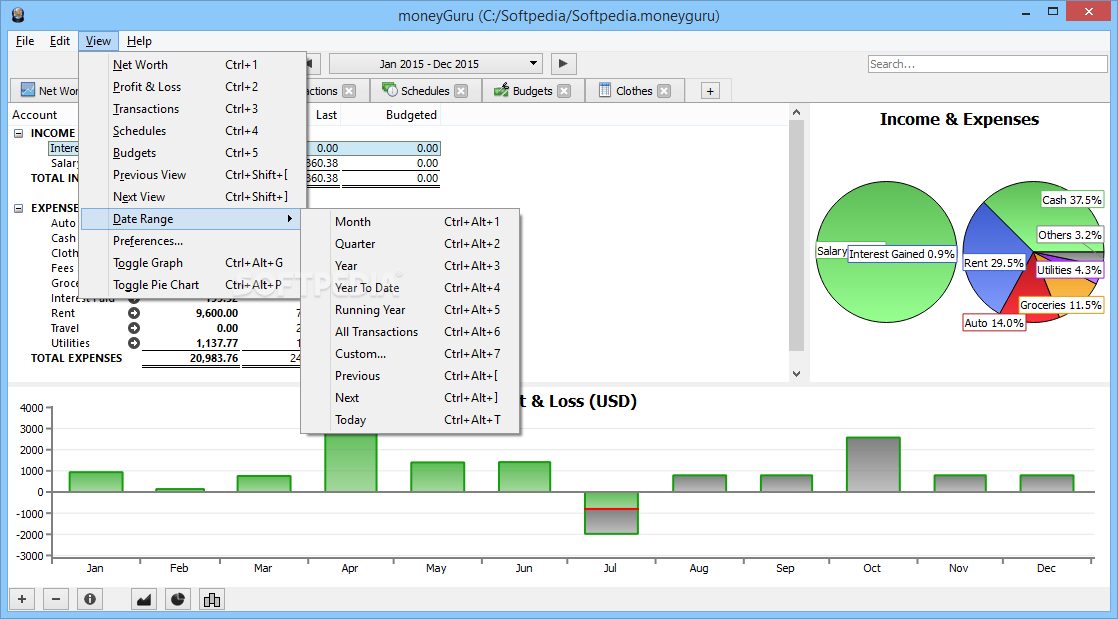Click next date range arrow button

click(x=563, y=63)
